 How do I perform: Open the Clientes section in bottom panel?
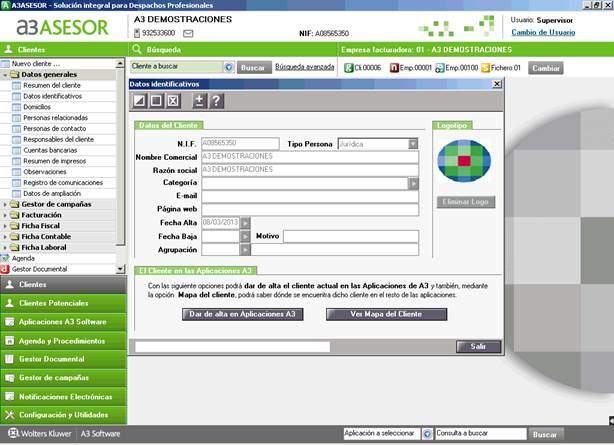[x=63, y=284]
